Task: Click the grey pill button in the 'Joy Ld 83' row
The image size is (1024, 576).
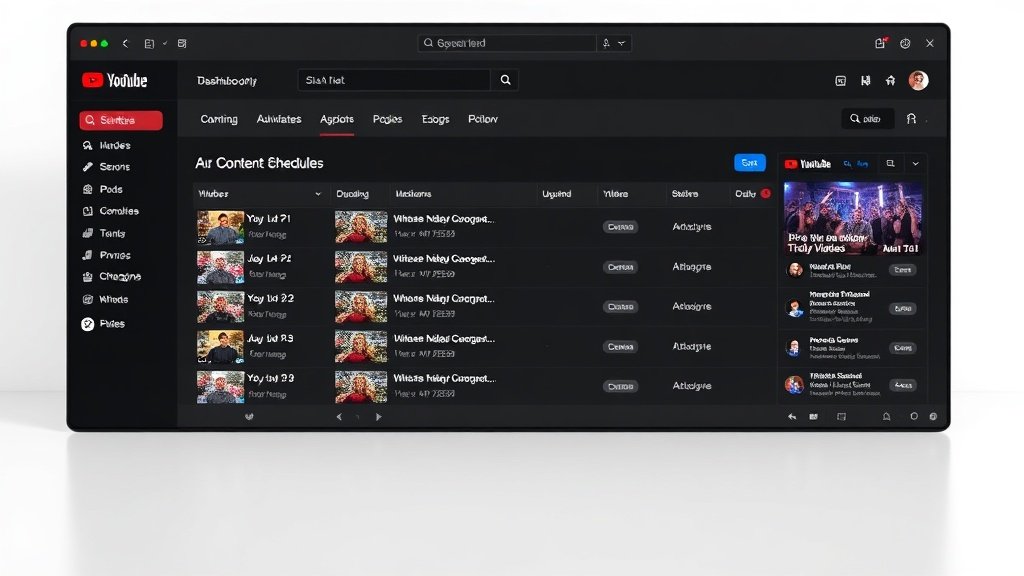Action: [620, 347]
